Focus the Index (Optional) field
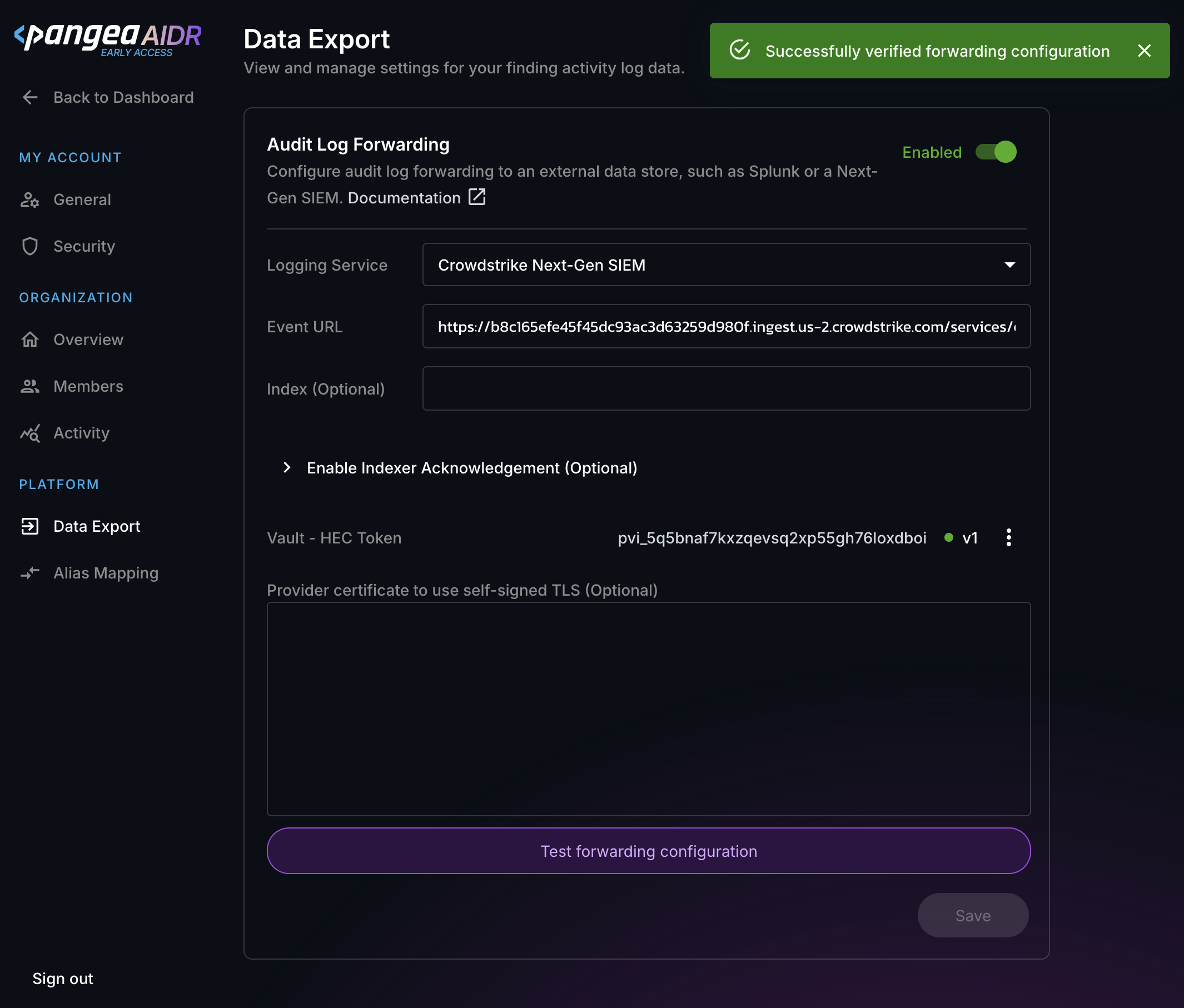The height and width of the screenshot is (1008, 1184). pos(726,389)
